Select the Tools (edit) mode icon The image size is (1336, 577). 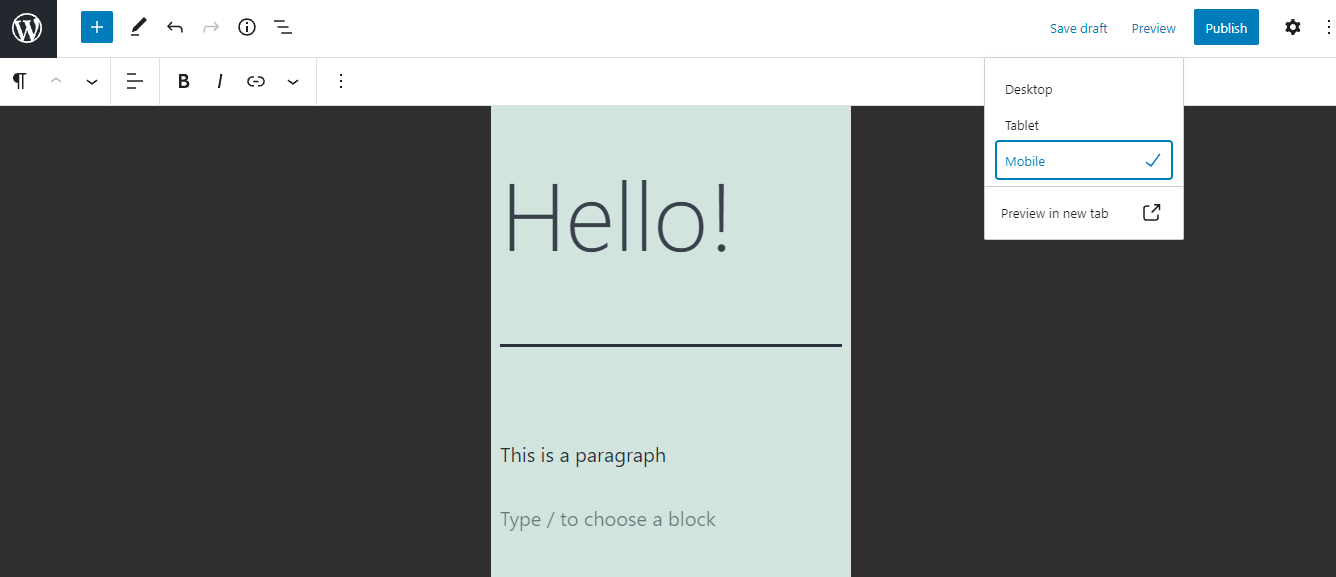point(138,27)
